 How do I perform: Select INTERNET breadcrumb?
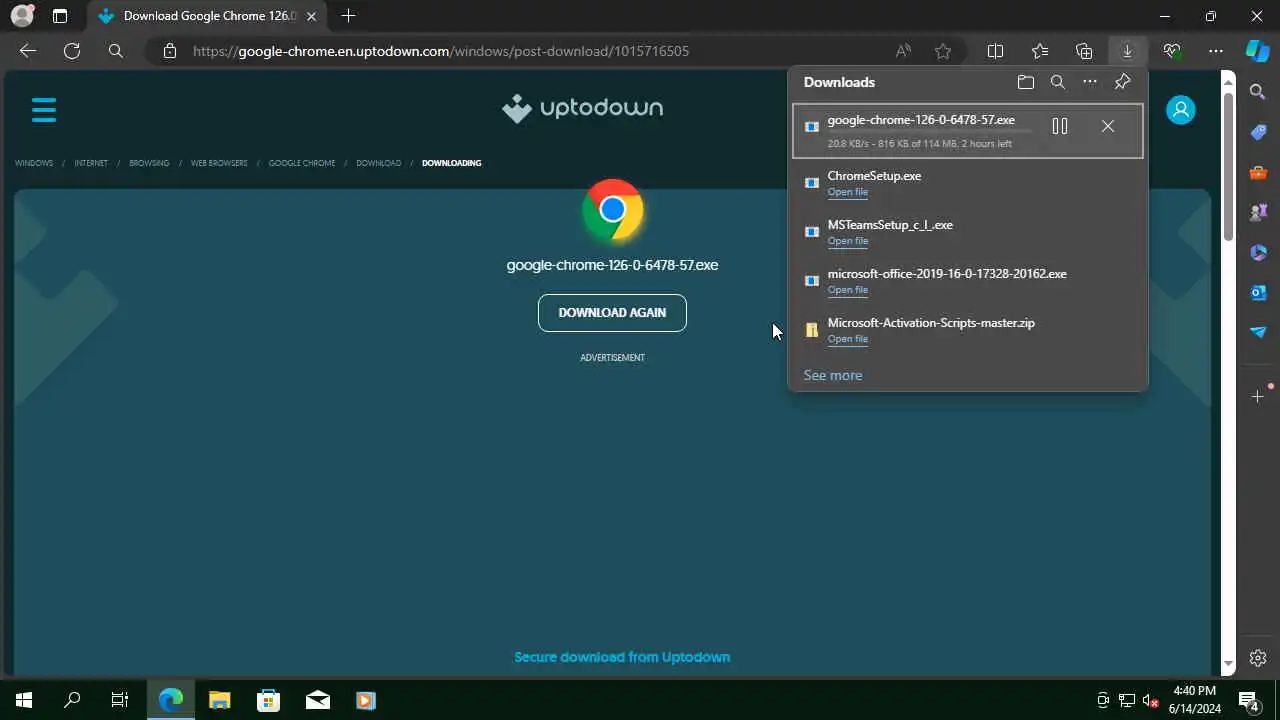[91, 163]
